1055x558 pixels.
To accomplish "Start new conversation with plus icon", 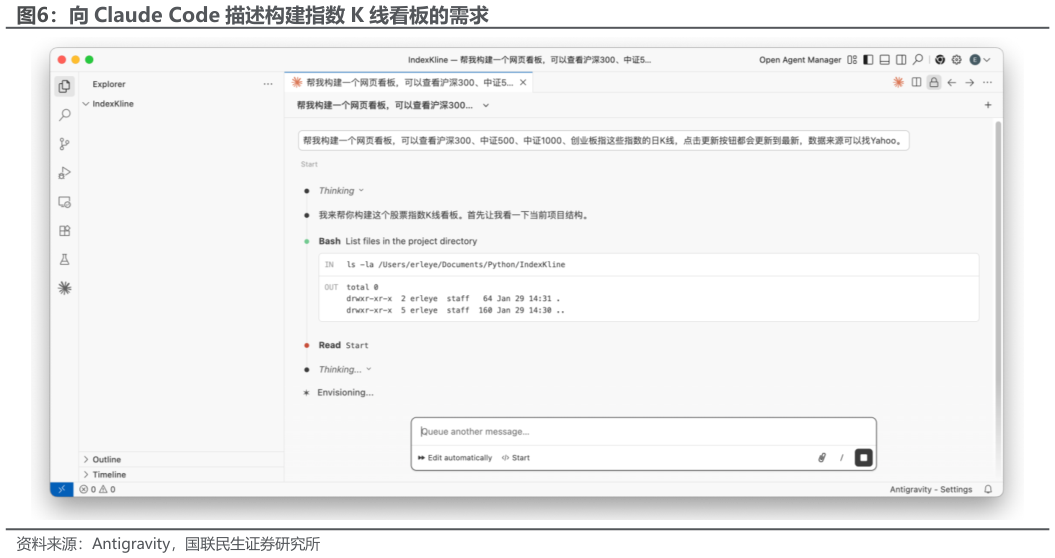I will pos(988,105).
